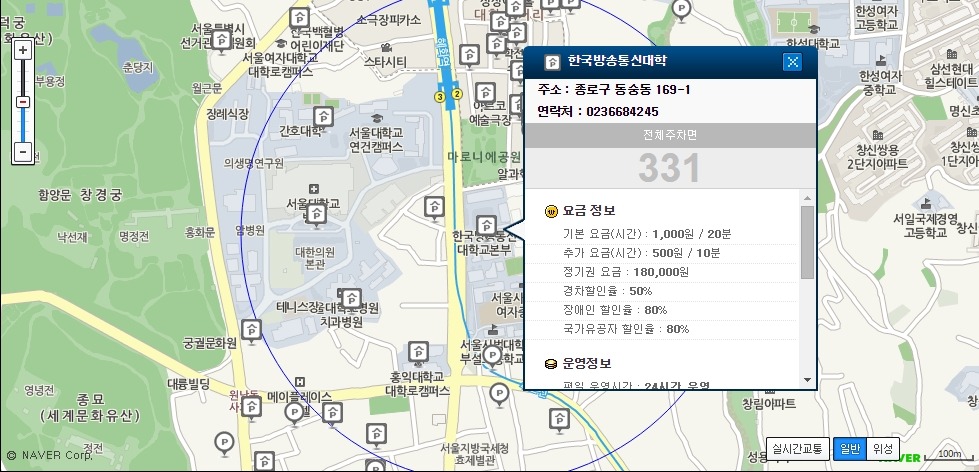Open parking marker at 서울특별시 선거관리위원회
The image size is (979, 472).
point(221,41)
